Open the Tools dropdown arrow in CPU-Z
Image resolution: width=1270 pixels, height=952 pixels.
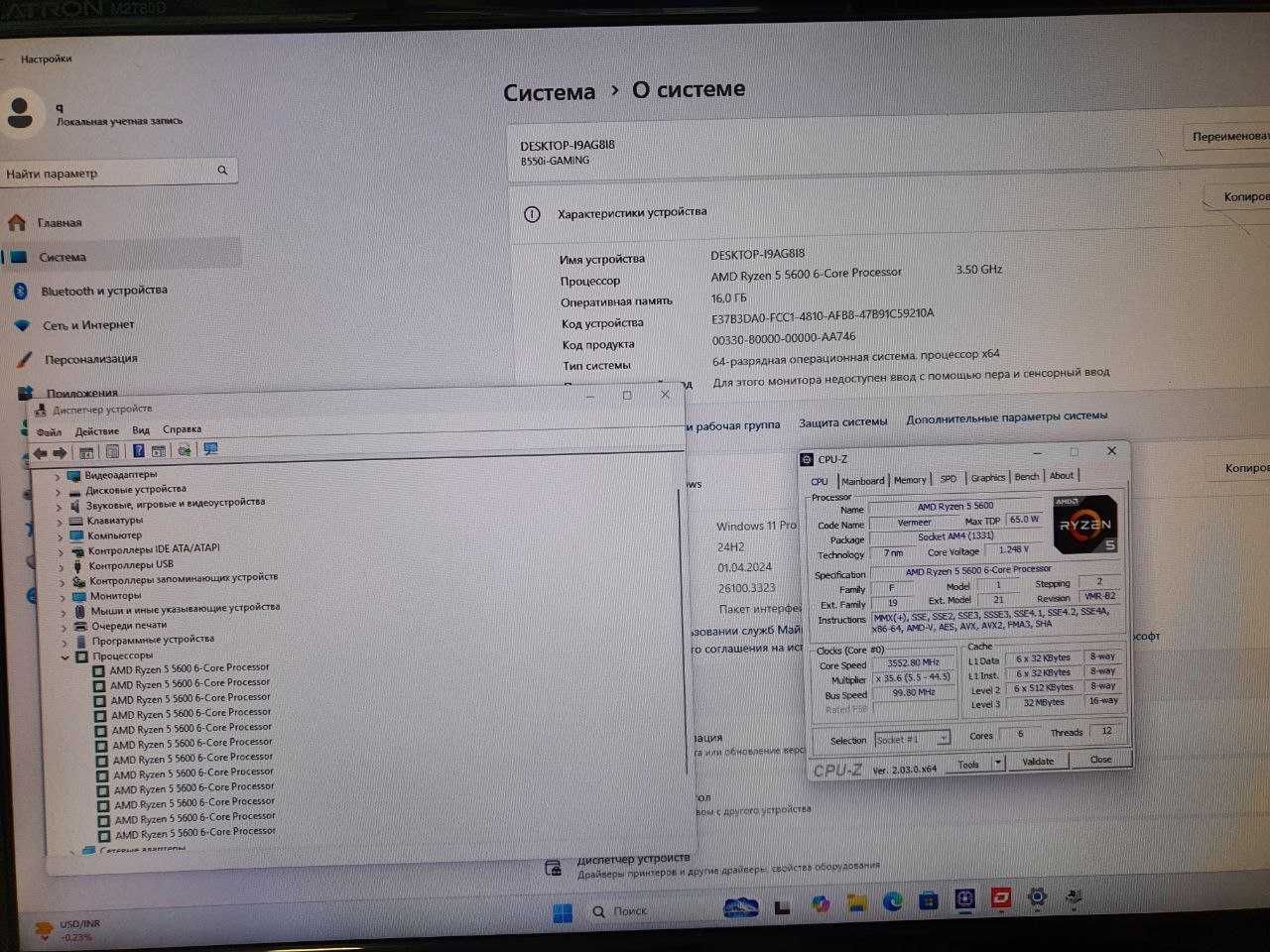tap(998, 764)
